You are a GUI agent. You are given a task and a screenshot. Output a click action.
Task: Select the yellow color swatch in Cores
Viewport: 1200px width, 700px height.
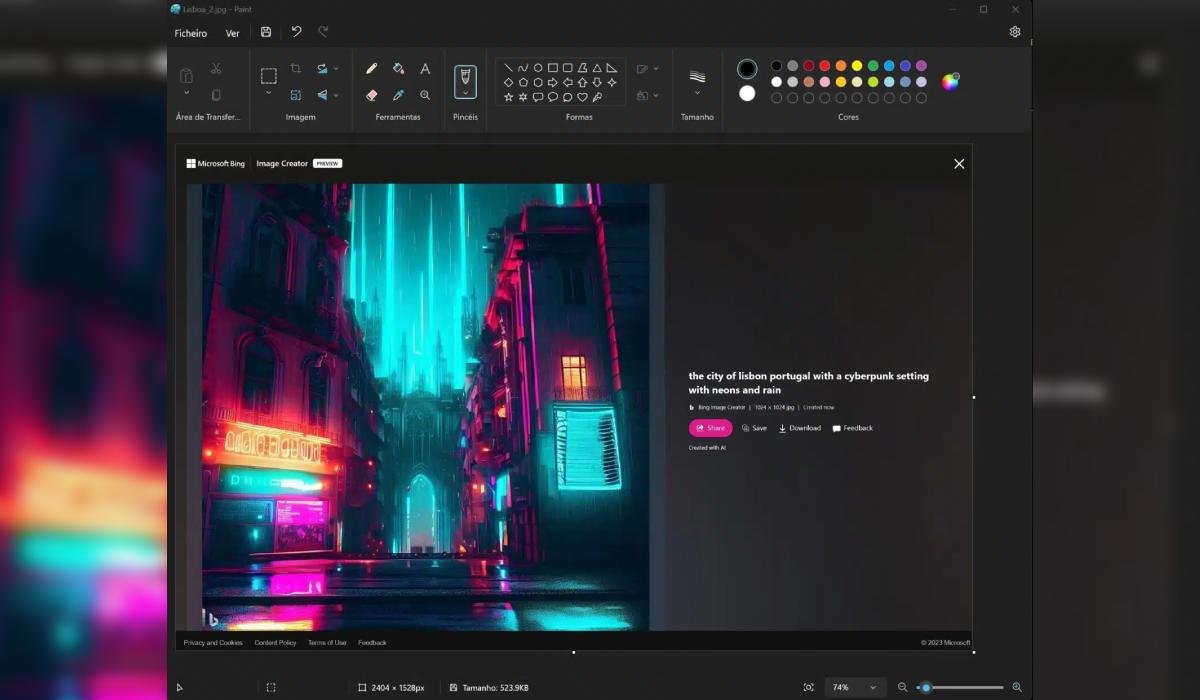[x=857, y=66]
